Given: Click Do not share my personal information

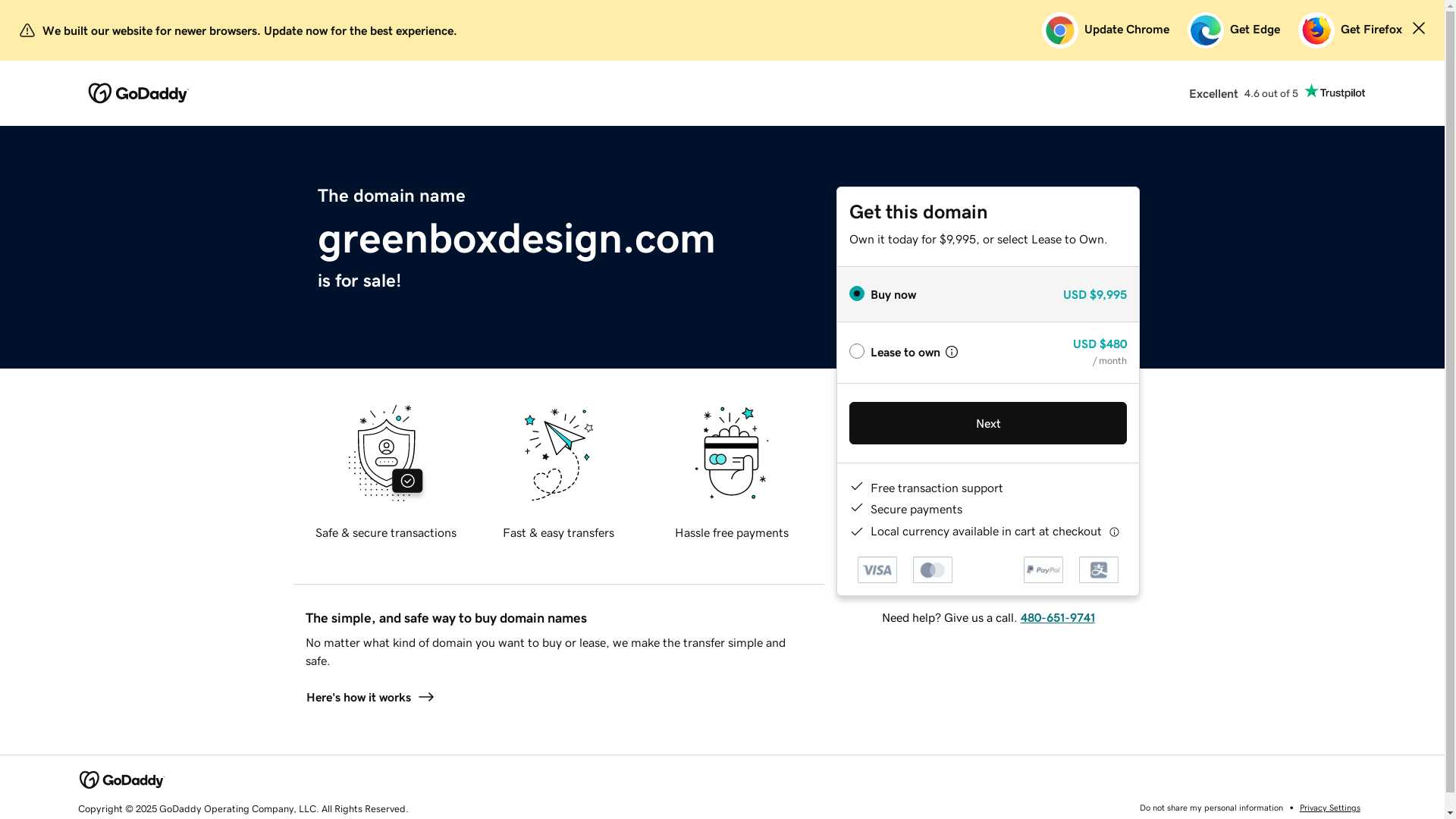Looking at the screenshot, I should pyautogui.click(x=1211, y=808).
